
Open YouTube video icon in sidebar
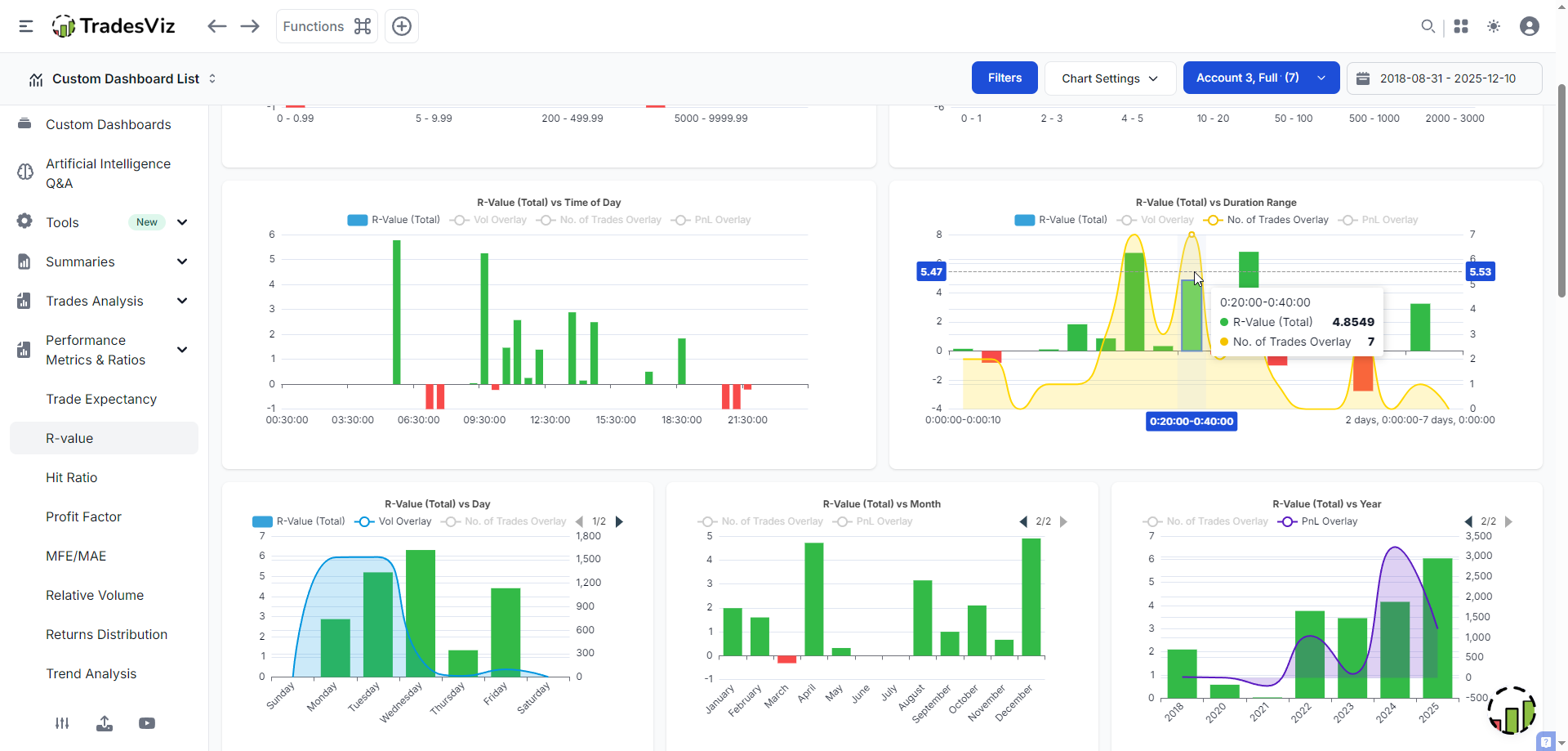click(147, 723)
